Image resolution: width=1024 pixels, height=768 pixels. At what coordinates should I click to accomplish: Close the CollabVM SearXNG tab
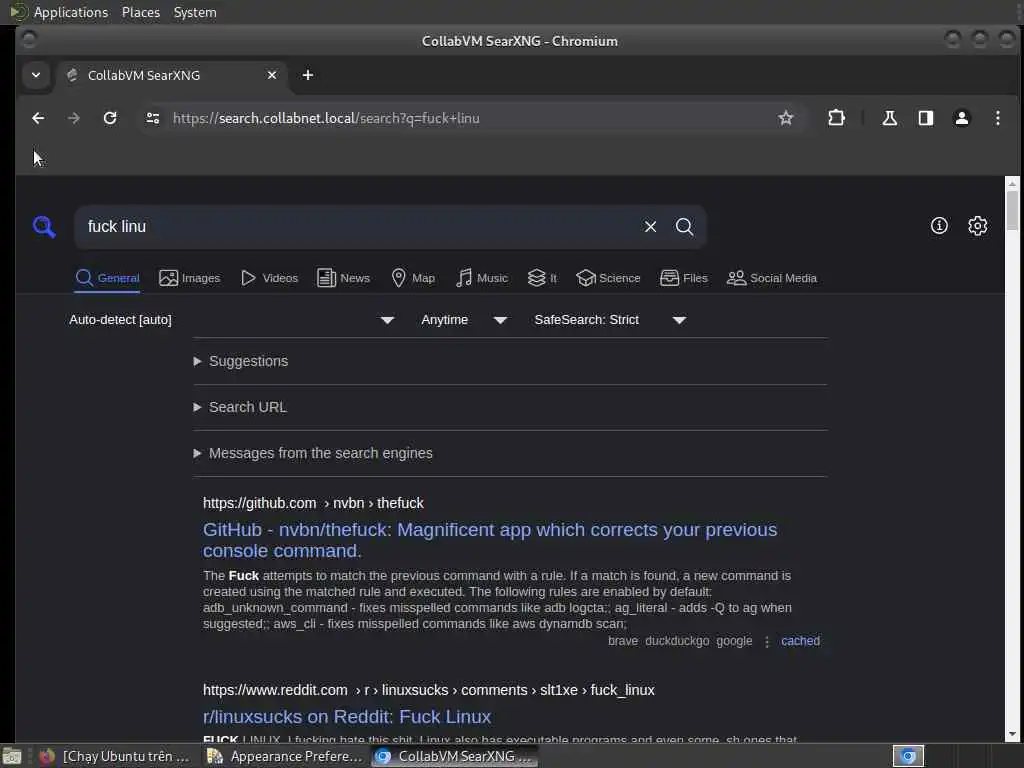coord(272,75)
